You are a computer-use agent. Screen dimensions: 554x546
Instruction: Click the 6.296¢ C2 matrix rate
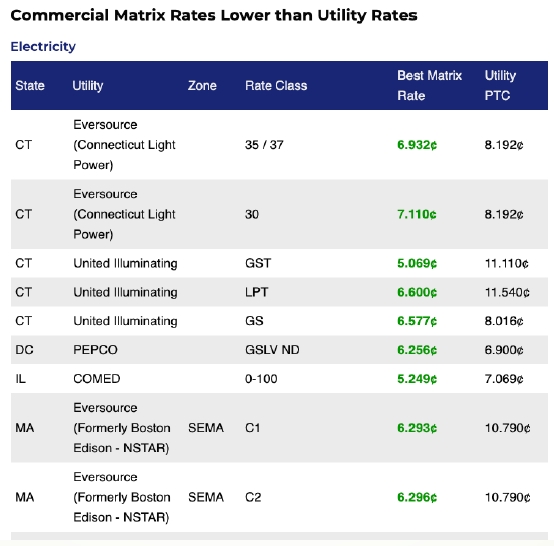[417, 498]
